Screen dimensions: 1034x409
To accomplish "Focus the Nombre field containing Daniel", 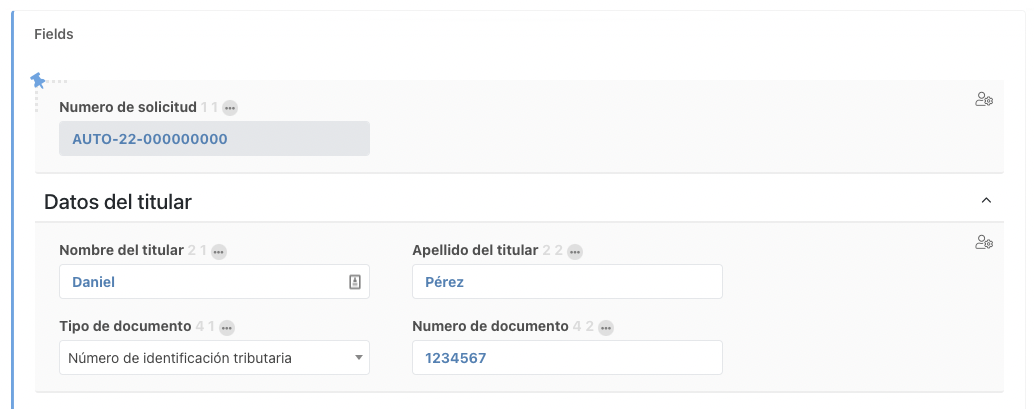I will coord(200,282).
